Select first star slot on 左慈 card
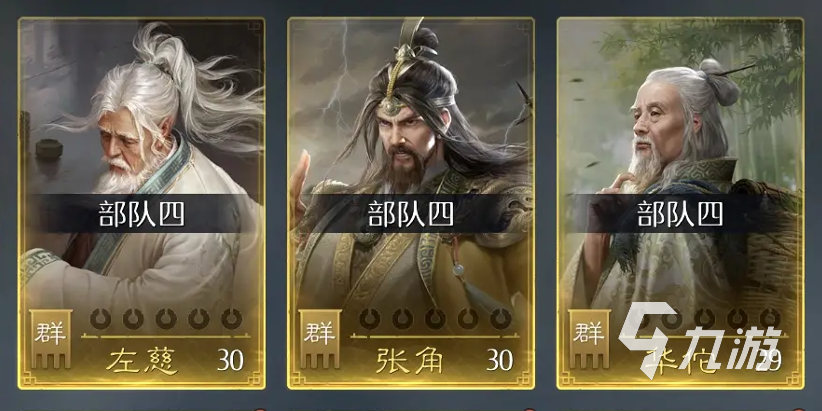Screen dimensions: 822x411 [x=101, y=318]
